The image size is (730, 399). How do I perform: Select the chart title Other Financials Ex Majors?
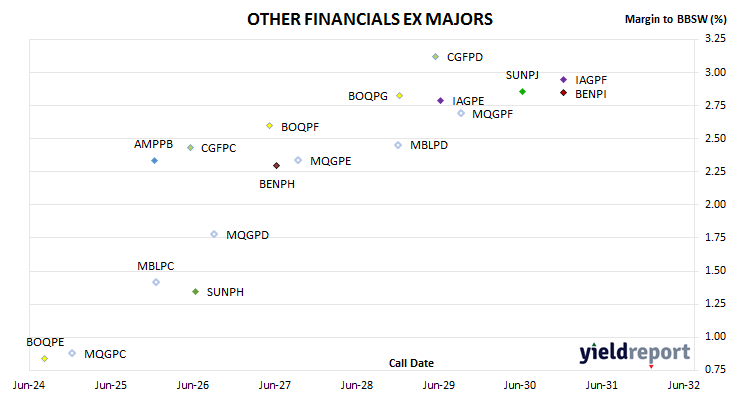point(370,19)
